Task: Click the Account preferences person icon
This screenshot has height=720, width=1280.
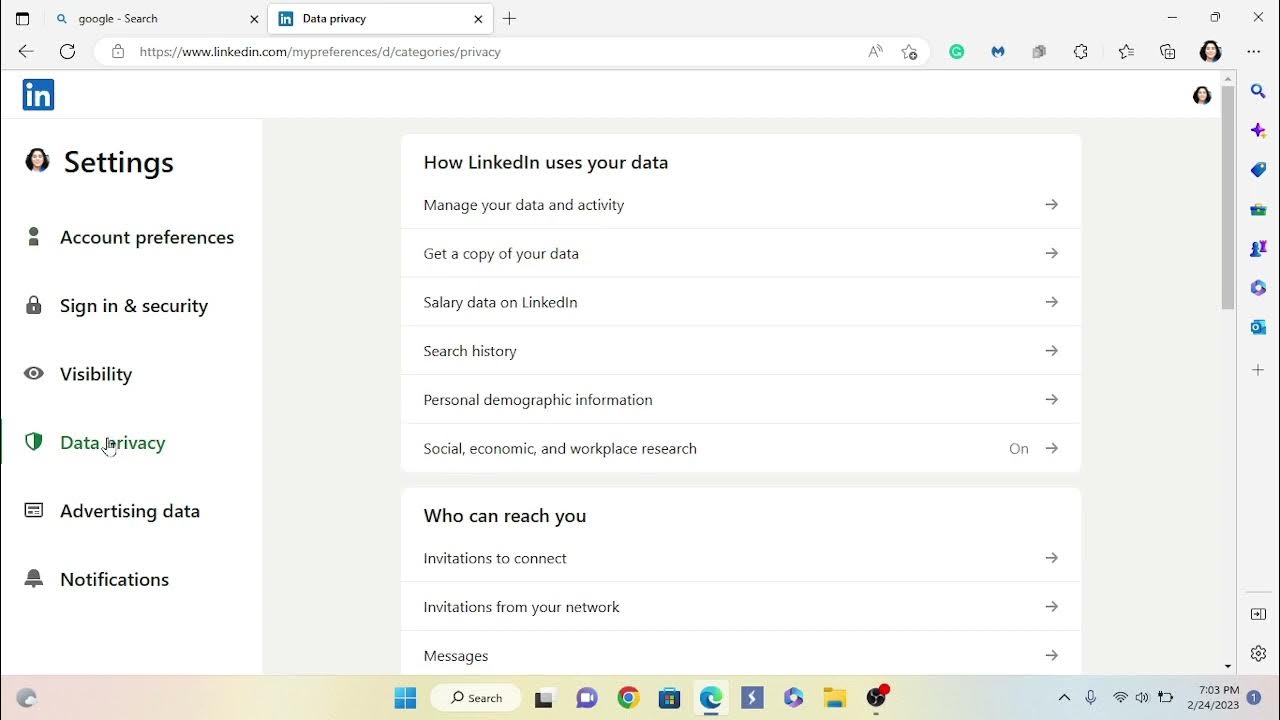Action: pyautogui.click(x=34, y=237)
